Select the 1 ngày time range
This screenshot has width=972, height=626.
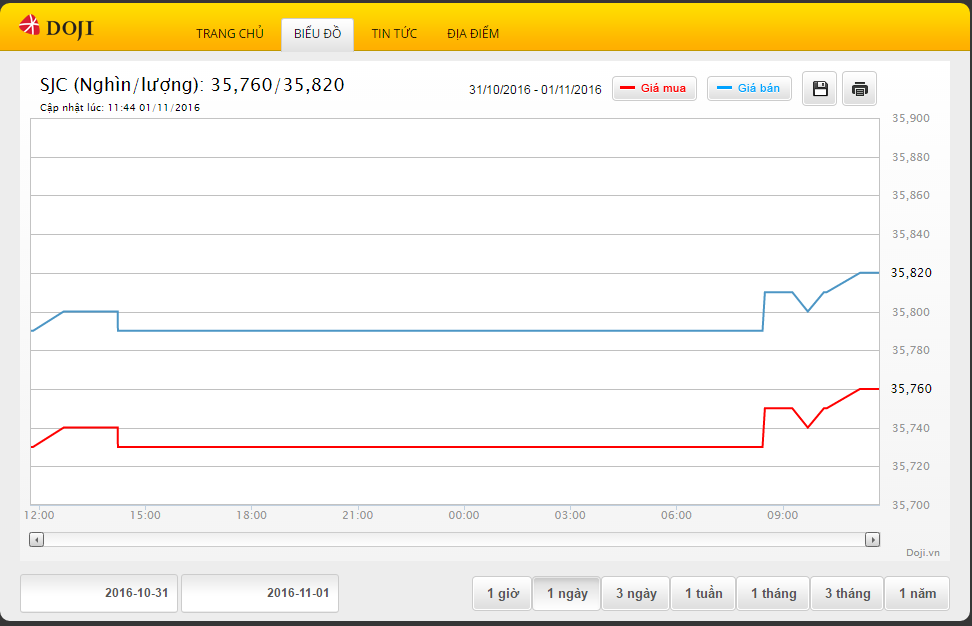567,593
